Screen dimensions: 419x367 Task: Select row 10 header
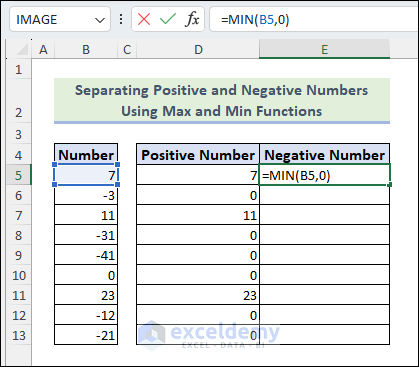(x=18, y=275)
